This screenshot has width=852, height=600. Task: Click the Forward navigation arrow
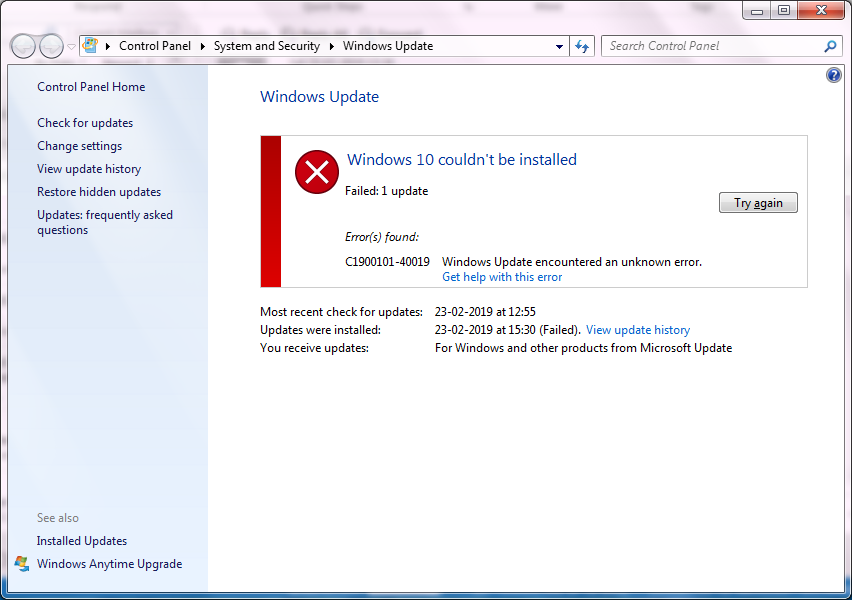click(52, 46)
